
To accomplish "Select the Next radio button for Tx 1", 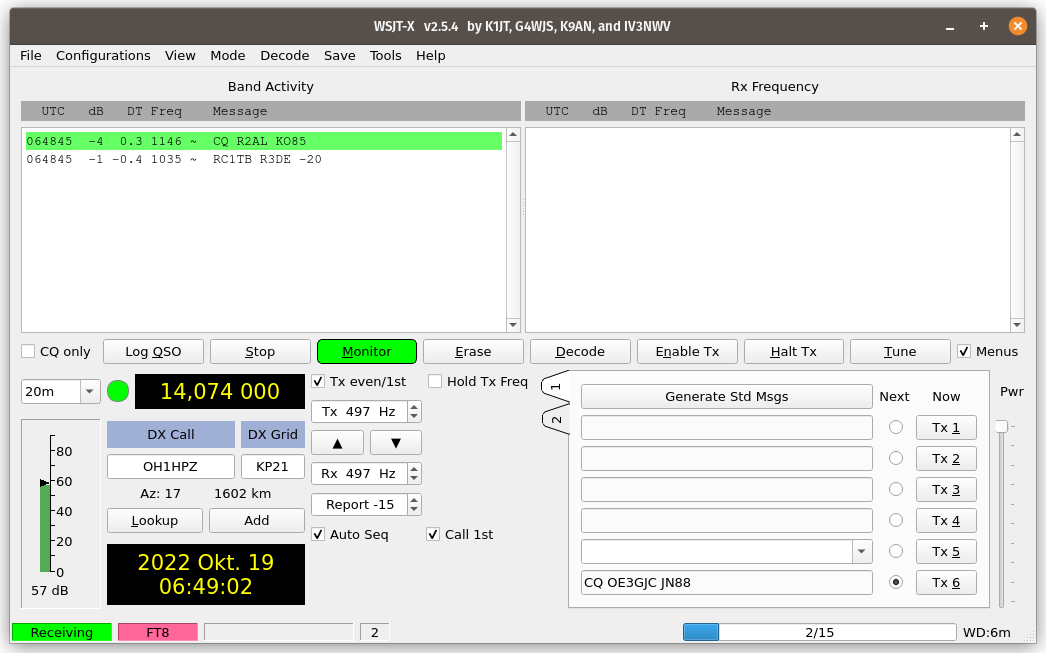I will point(896,428).
